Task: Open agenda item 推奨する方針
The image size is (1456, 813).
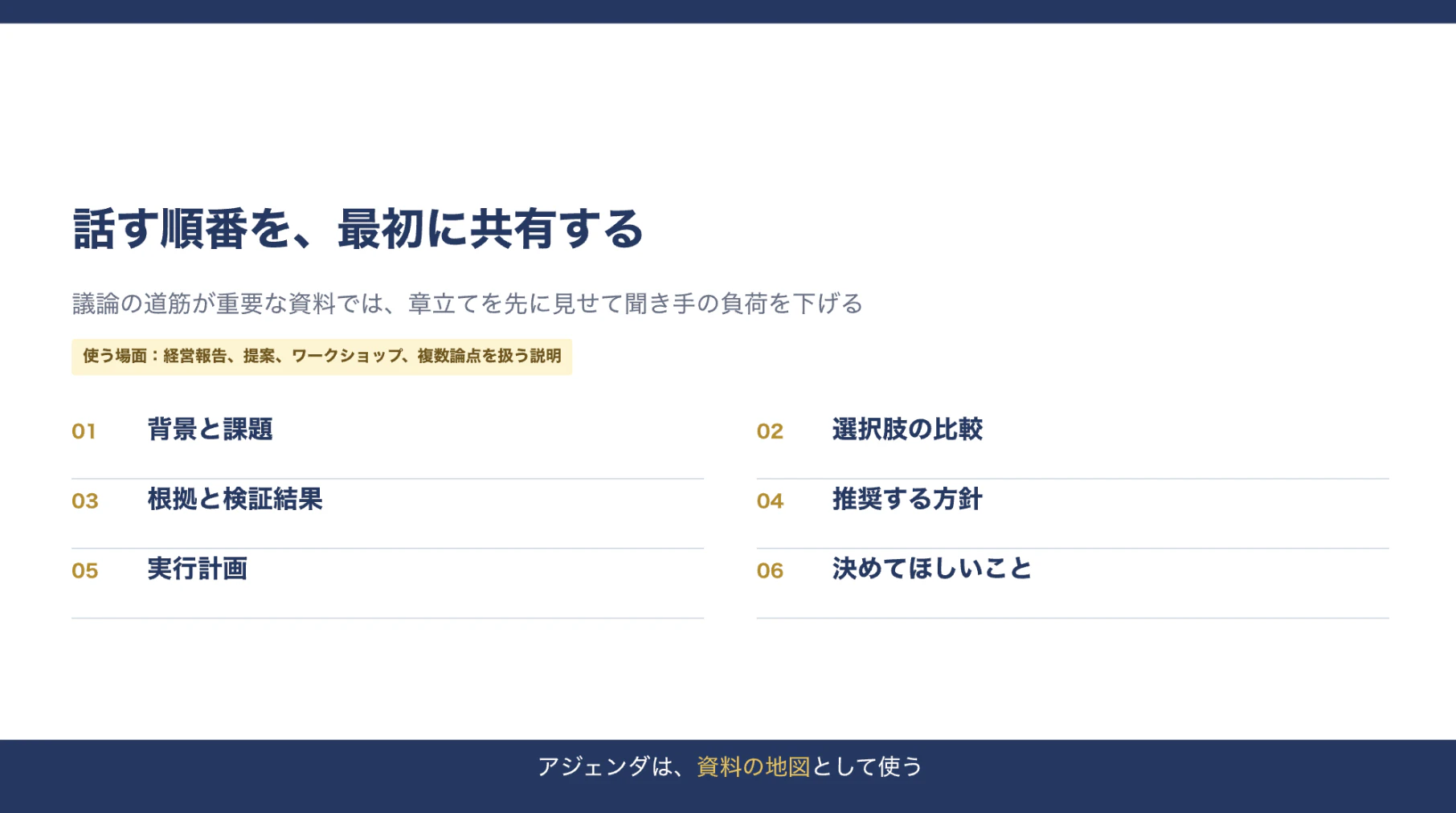Action: coord(907,500)
